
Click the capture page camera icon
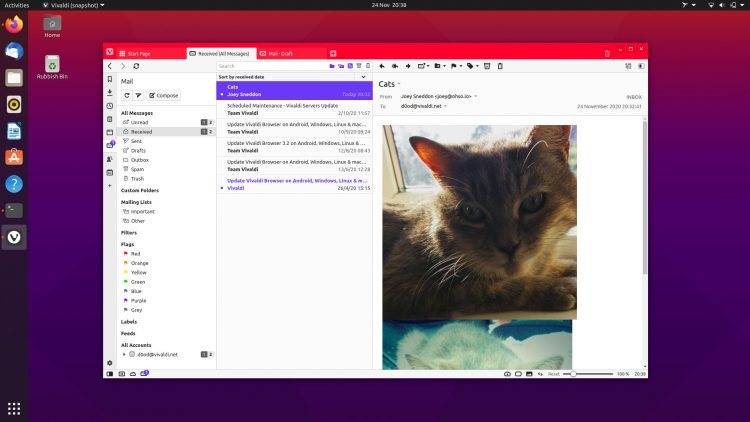coord(507,374)
